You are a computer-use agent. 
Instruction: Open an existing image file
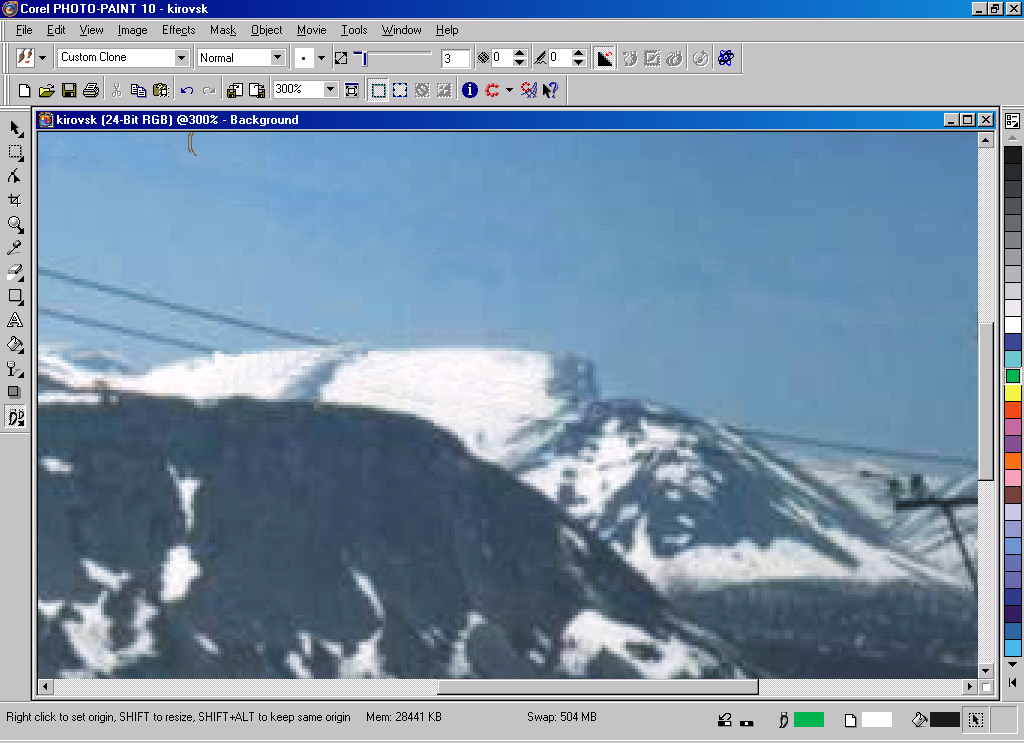46,90
